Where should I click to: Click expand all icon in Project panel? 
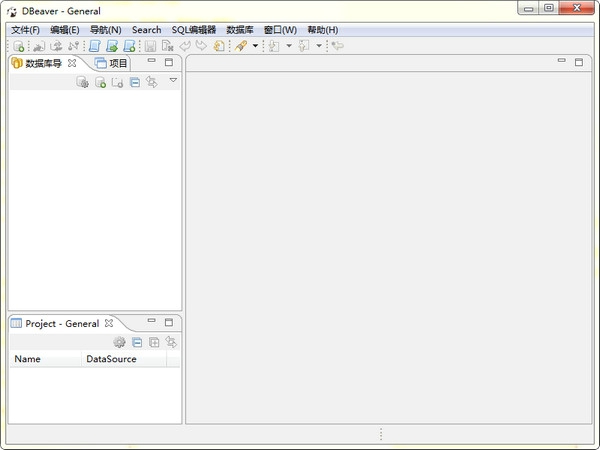(x=154, y=342)
